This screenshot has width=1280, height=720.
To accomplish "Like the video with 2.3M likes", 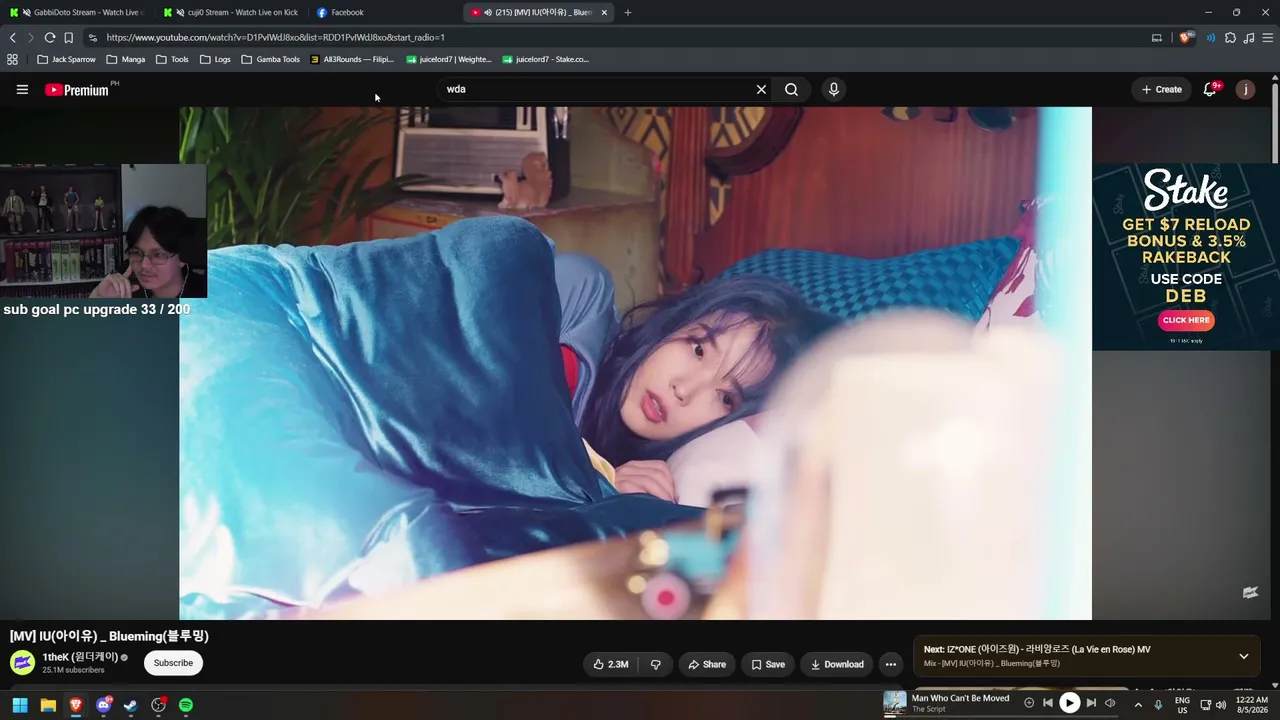I will click(x=611, y=664).
